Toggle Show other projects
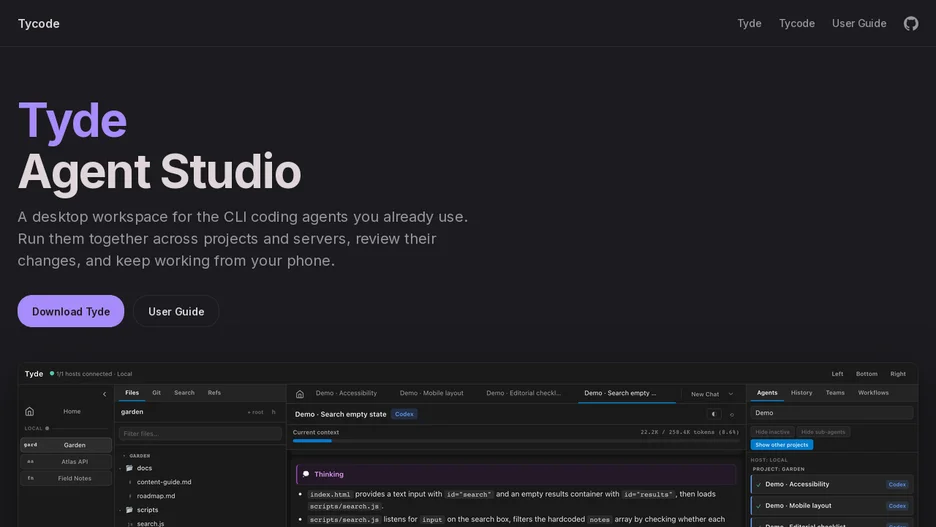 [x=781, y=445]
